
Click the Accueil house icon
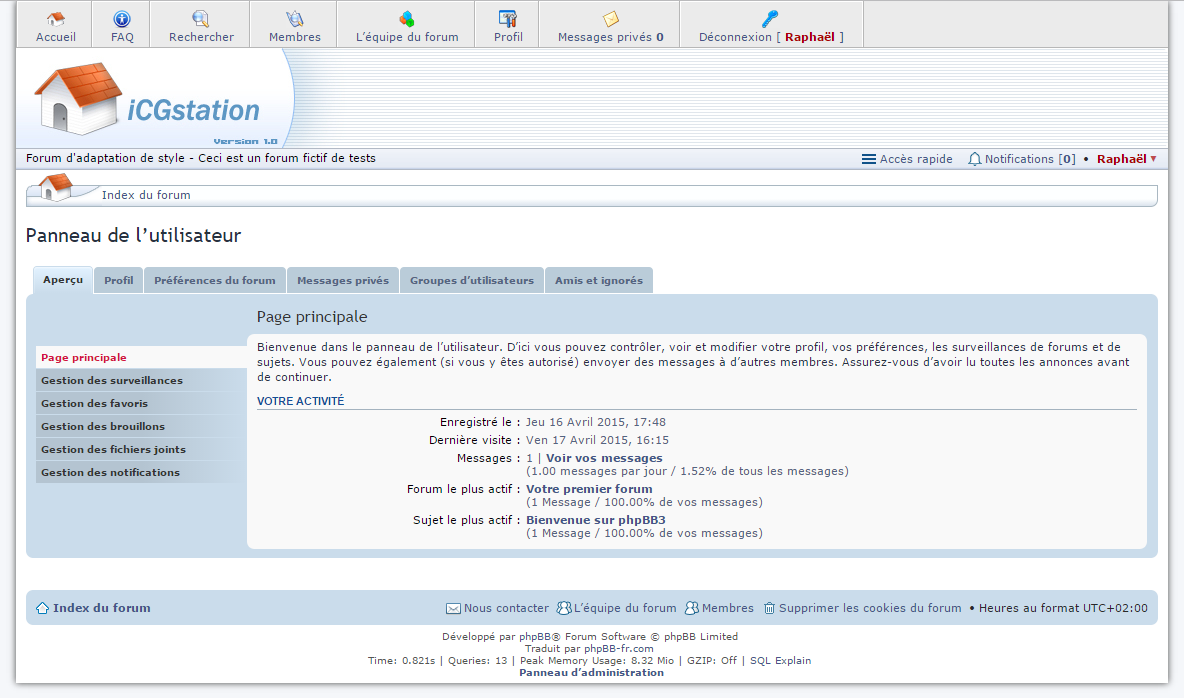click(x=55, y=19)
